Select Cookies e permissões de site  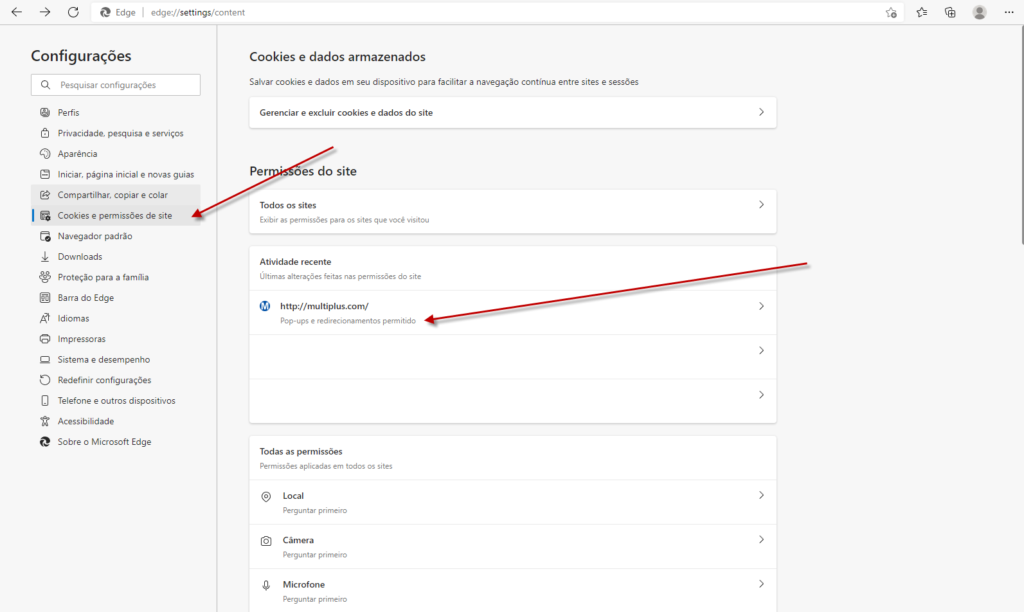pyautogui.click(x=114, y=215)
